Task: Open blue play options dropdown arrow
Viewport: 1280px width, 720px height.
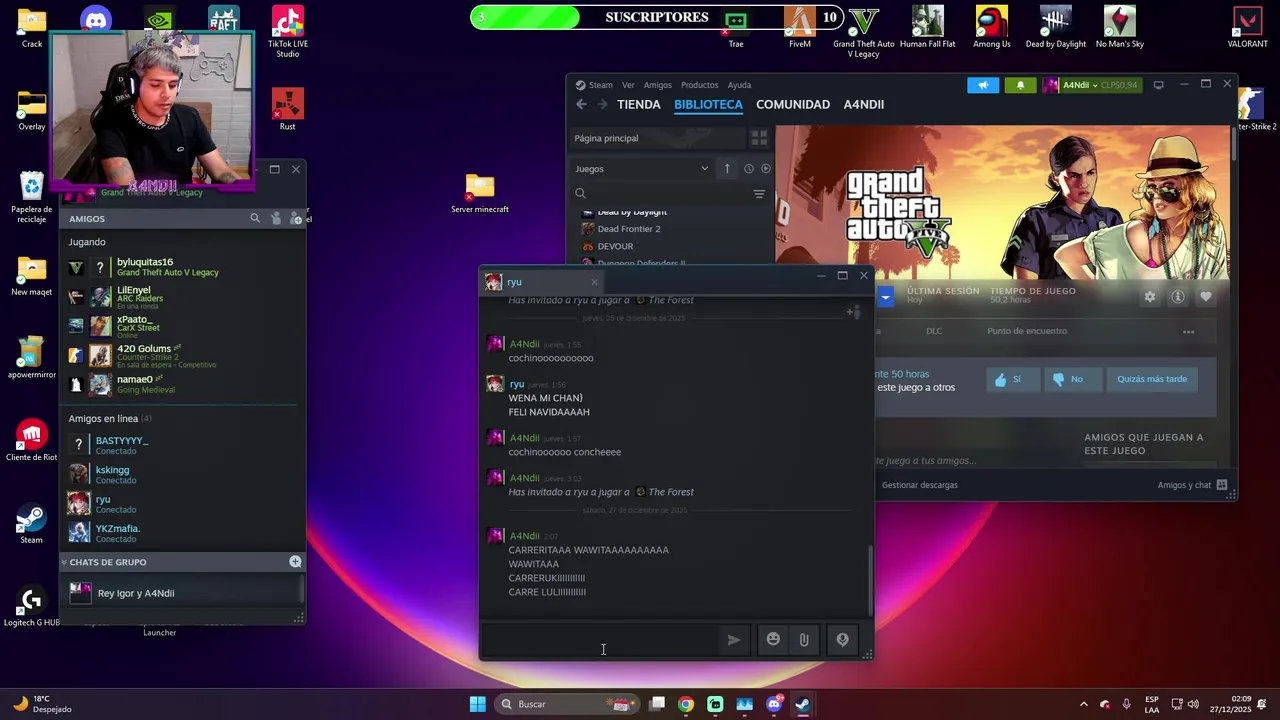Action: (885, 297)
